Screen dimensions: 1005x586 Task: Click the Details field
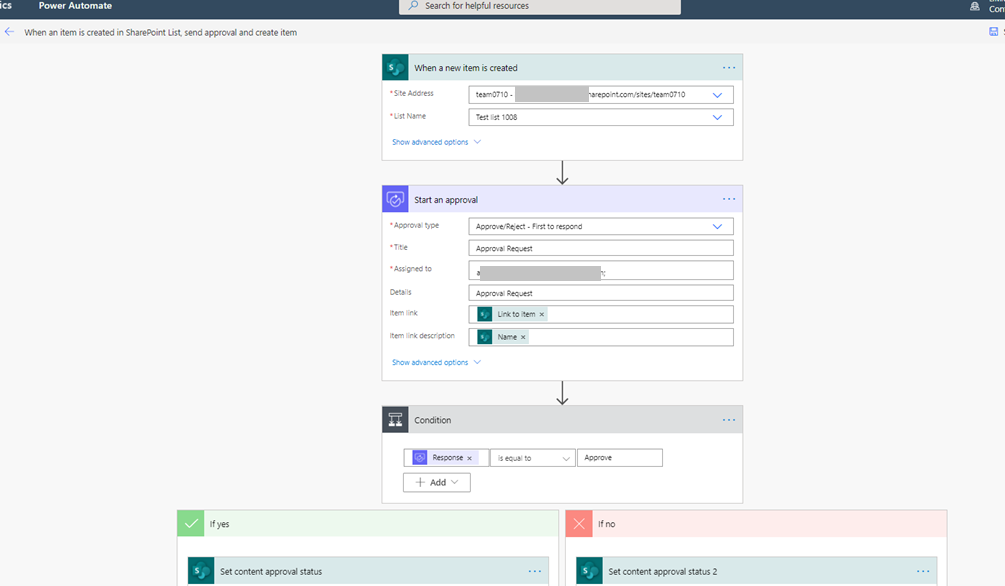click(x=601, y=293)
